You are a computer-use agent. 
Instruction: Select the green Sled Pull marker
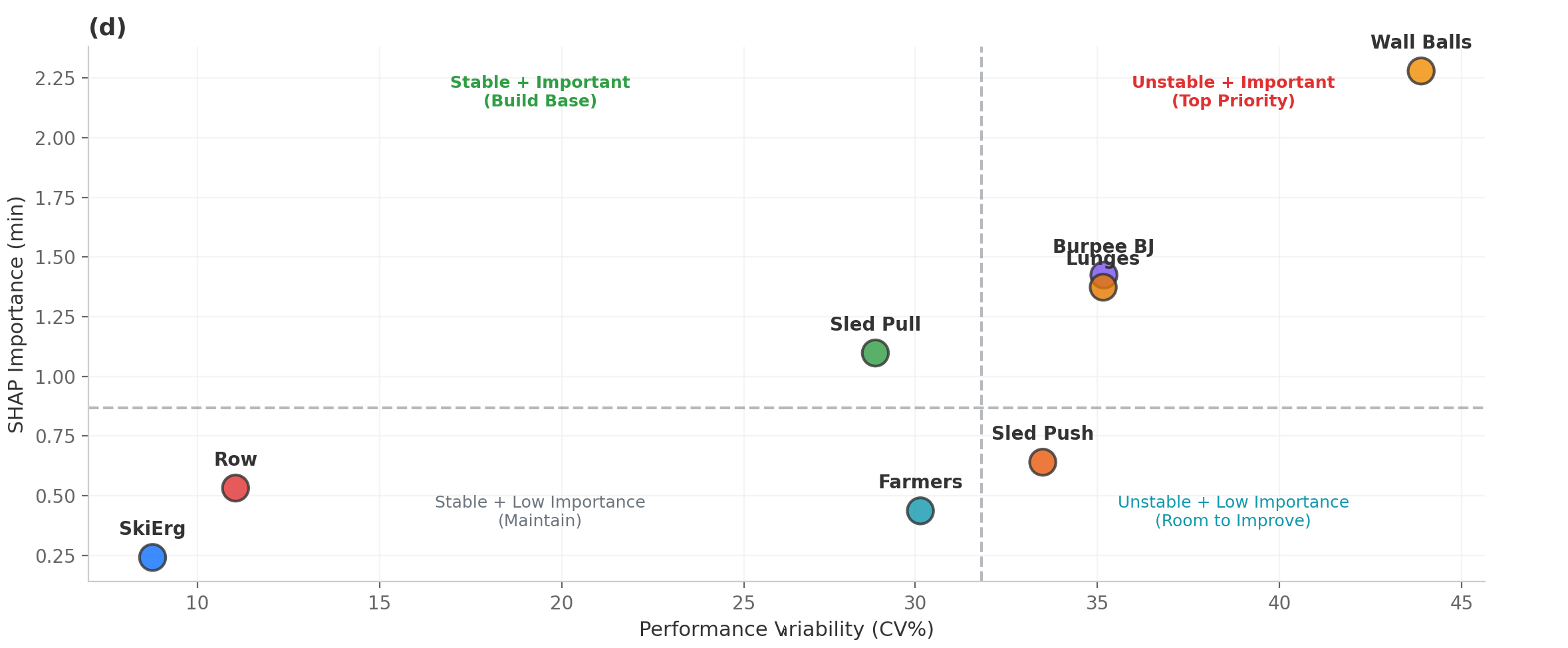click(875, 353)
